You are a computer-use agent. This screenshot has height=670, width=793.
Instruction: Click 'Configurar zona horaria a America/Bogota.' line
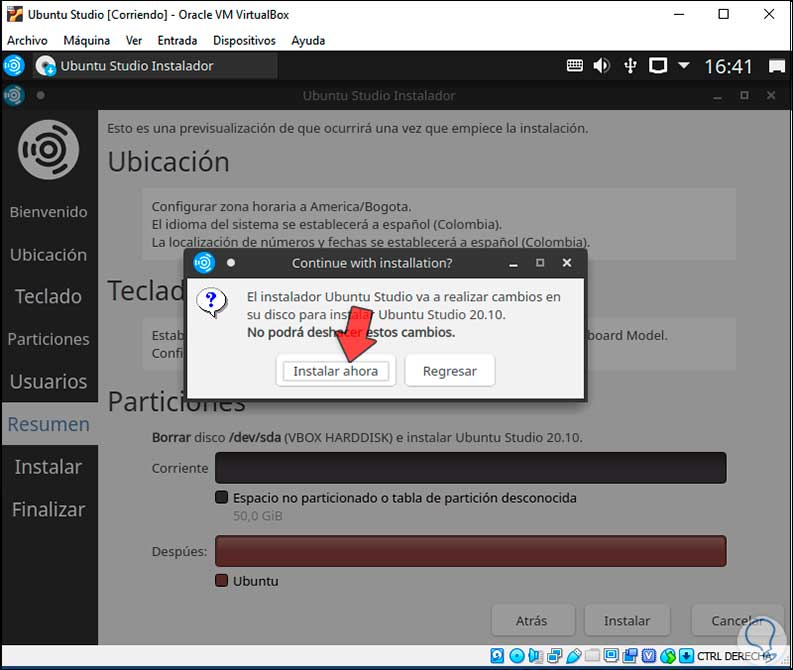(x=281, y=206)
